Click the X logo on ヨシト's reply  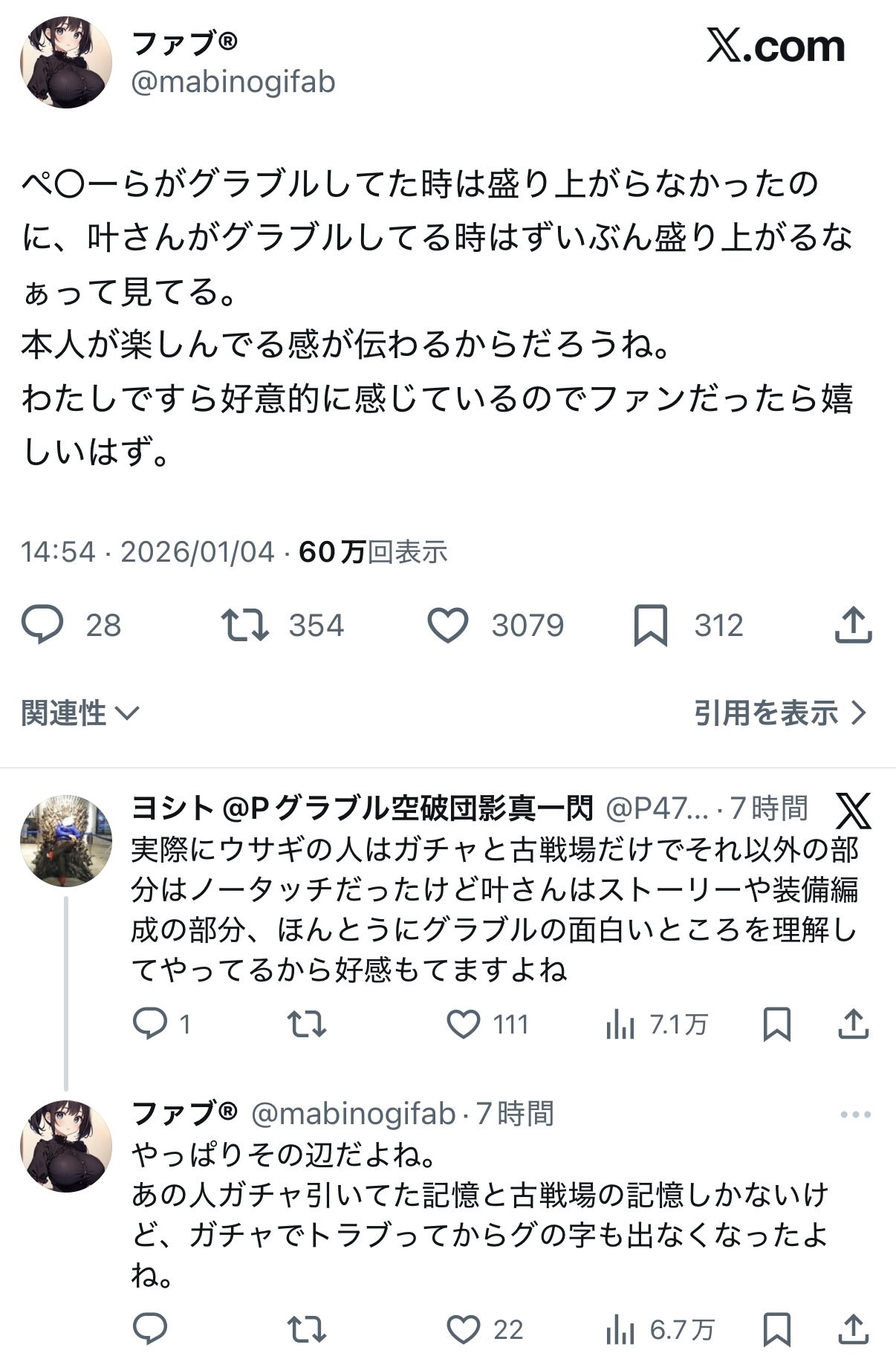[853, 810]
